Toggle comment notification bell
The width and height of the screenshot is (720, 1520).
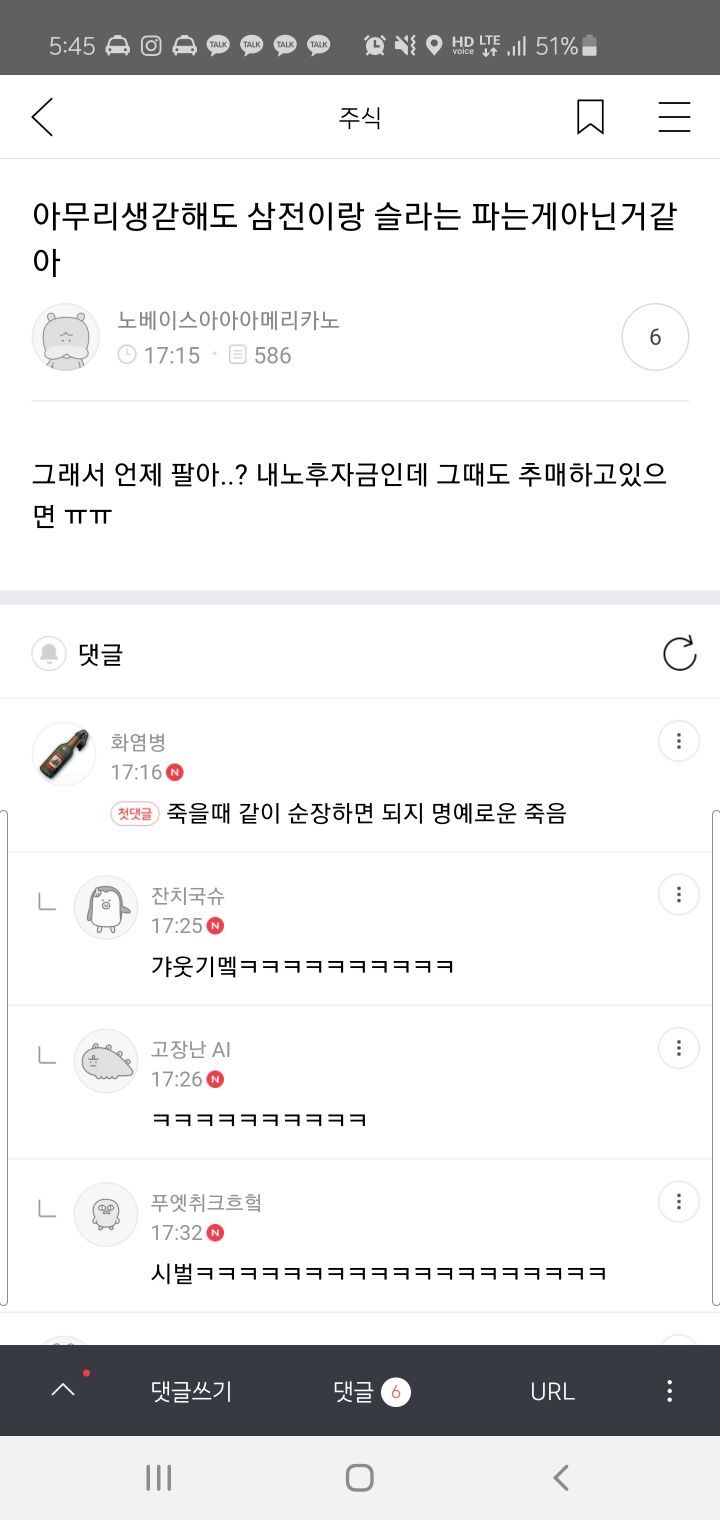pyautogui.click(x=49, y=654)
